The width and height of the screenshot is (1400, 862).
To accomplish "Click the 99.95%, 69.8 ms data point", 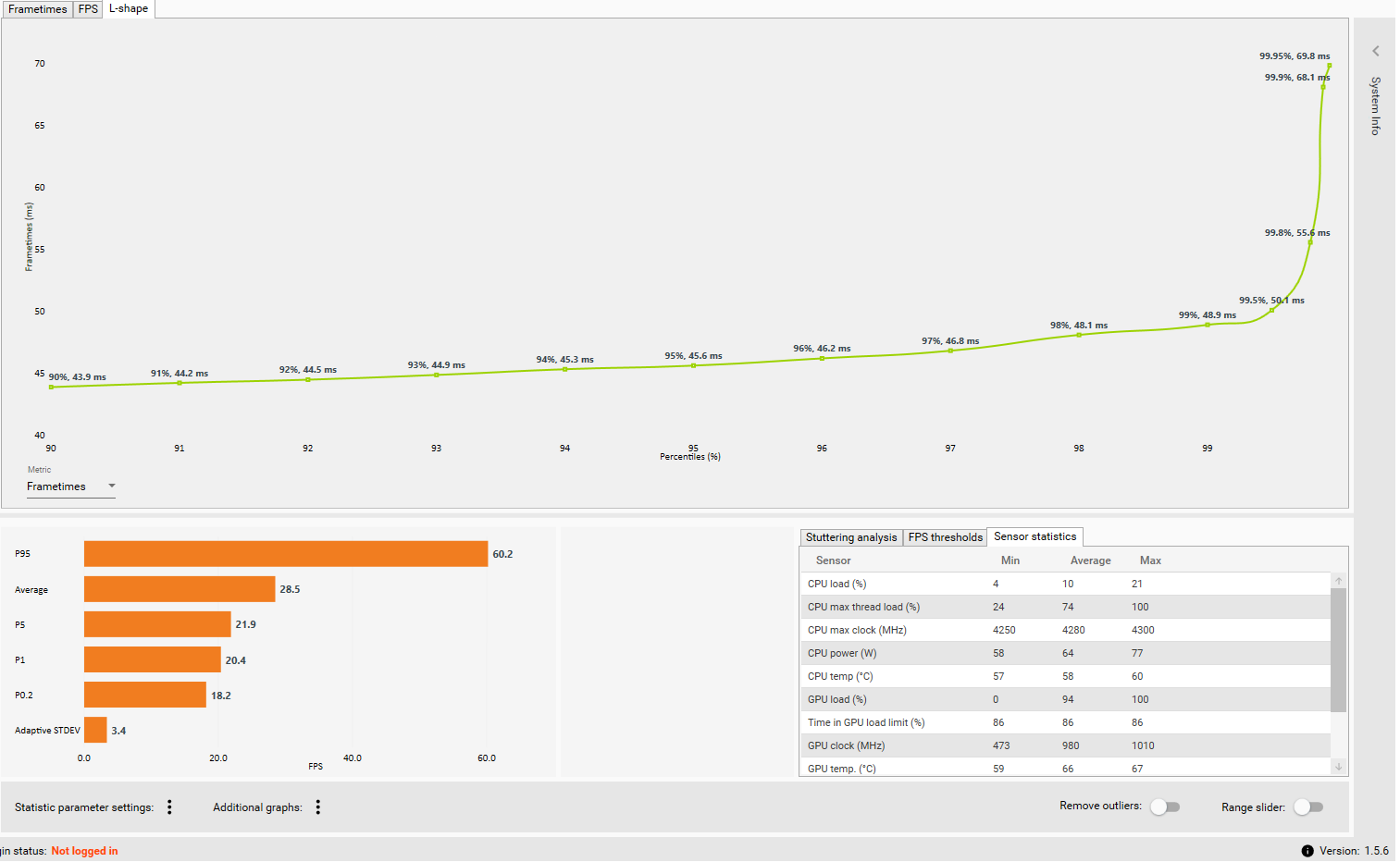I will [x=1330, y=66].
